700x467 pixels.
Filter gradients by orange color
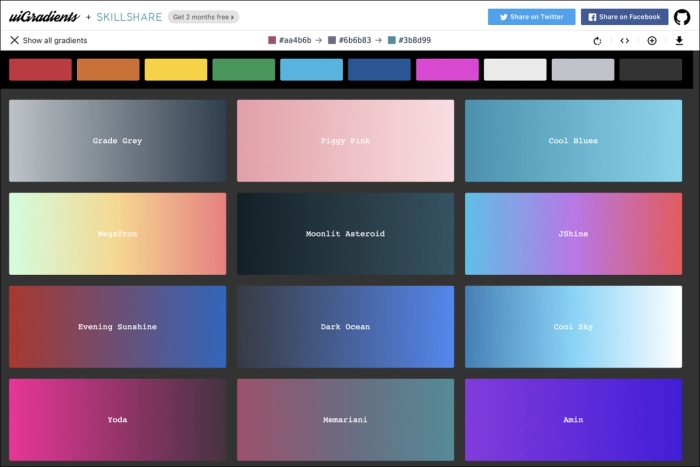pos(108,70)
